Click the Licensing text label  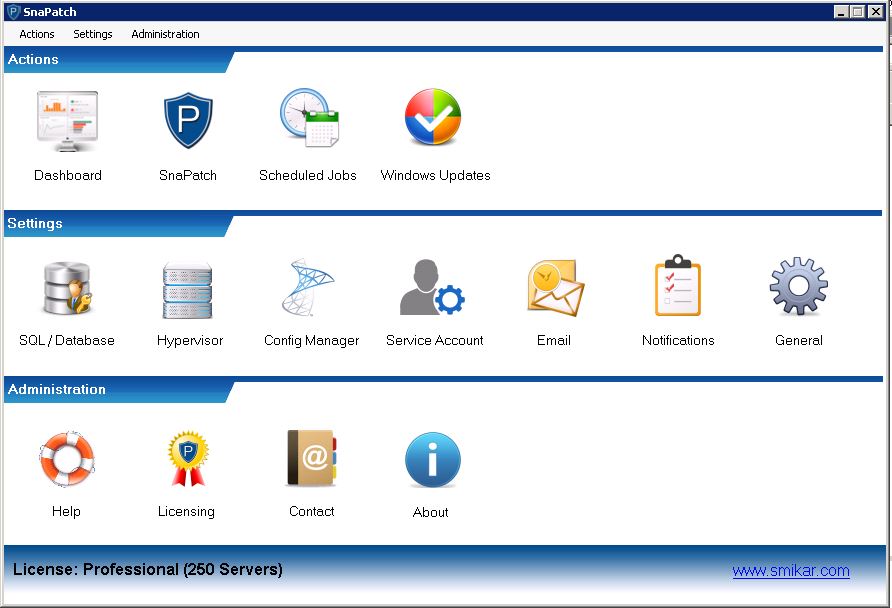[186, 511]
